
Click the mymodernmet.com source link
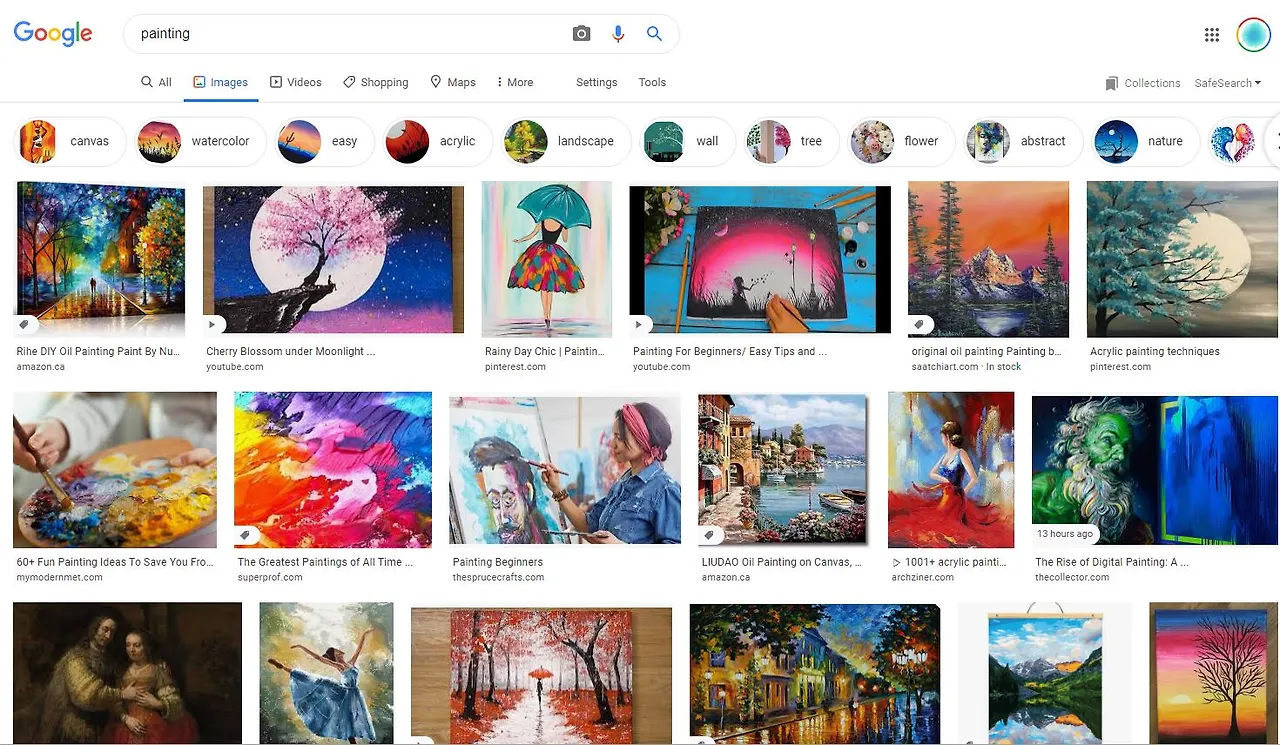click(59, 577)
